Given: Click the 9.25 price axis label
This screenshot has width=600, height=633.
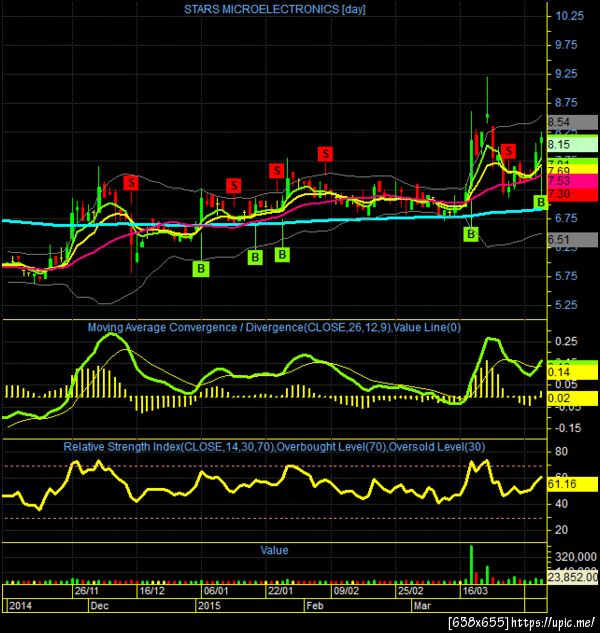Looking at the screenshot, I should [x=566, y=74].
